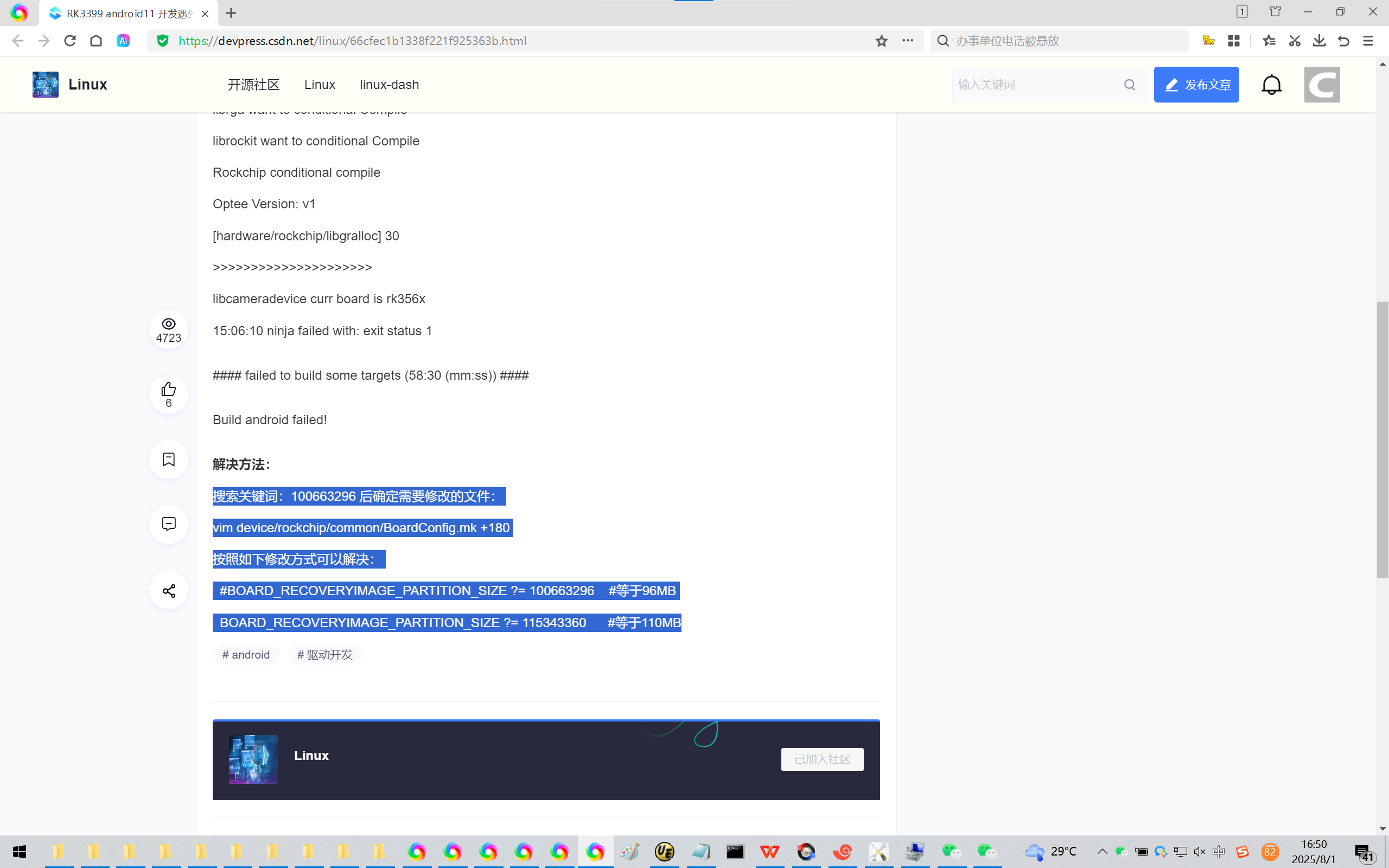The width and height of the screenshot is (1389, 868).
Task: Open the linux-dash navigation item
Action: click(x=389, y=85)
